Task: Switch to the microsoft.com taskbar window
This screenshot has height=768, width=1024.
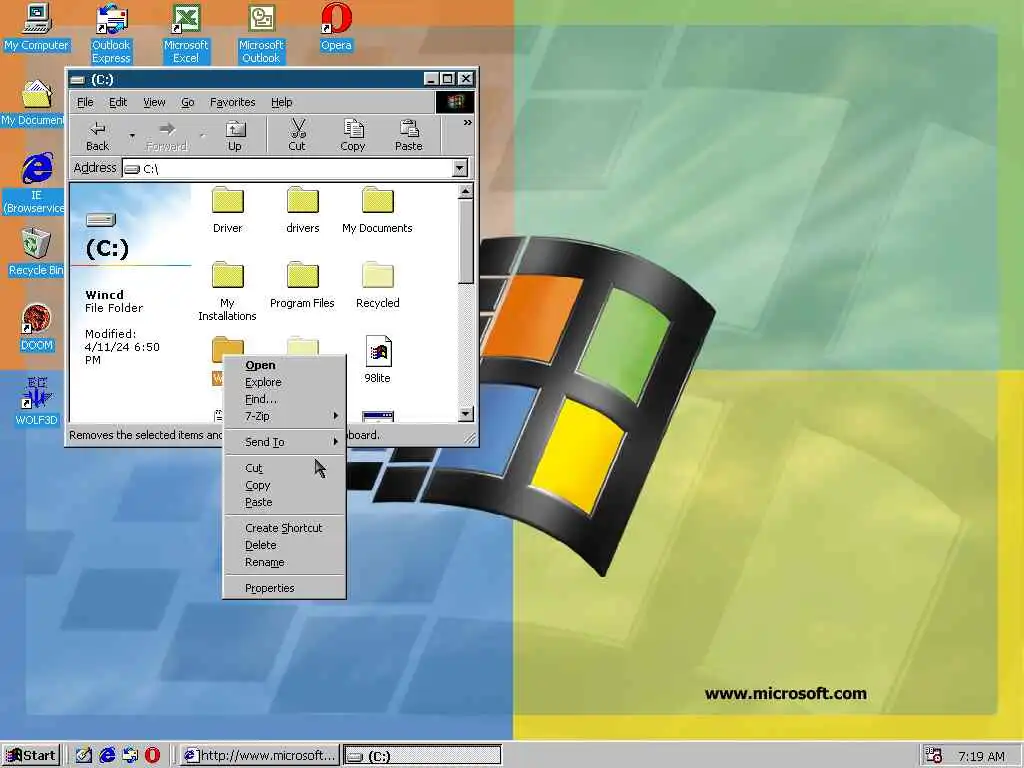Action: click(x=260, y=756)
